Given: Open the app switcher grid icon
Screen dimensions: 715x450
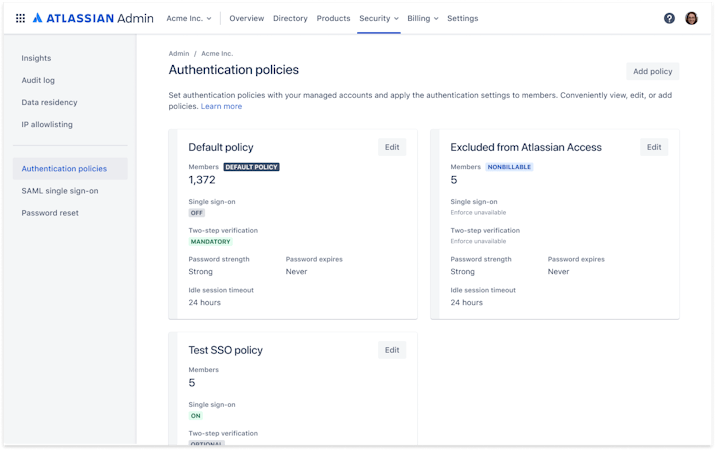Looking at the screenshot, I should coord(20,18).
